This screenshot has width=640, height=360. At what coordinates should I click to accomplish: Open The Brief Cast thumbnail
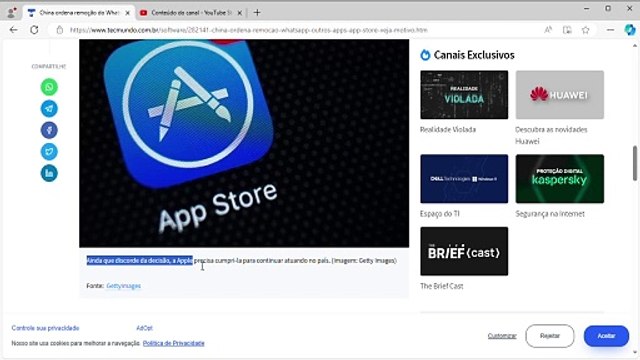[x=464, y=251]
